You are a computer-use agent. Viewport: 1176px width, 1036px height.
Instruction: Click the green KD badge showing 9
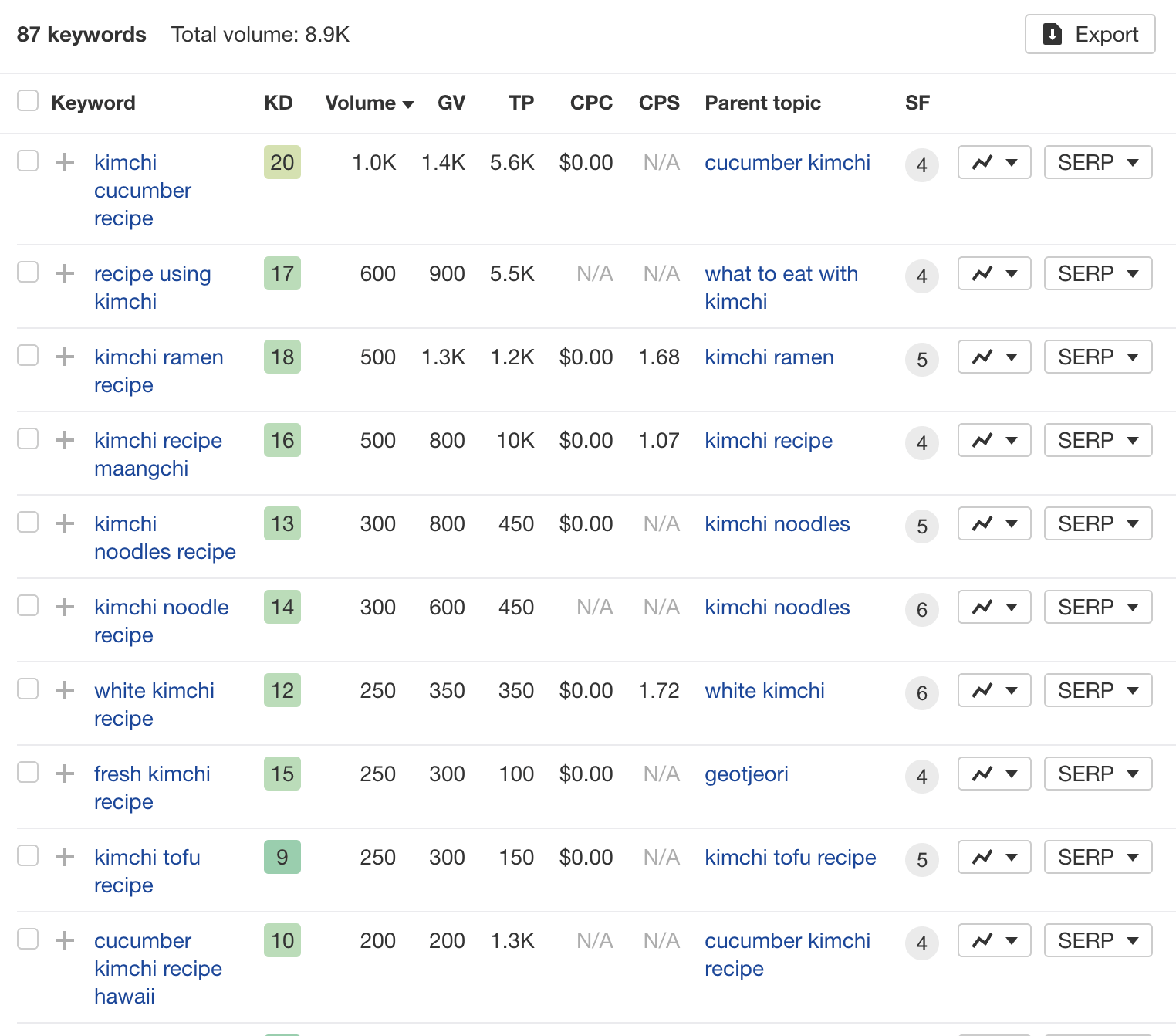pos(282,857)
